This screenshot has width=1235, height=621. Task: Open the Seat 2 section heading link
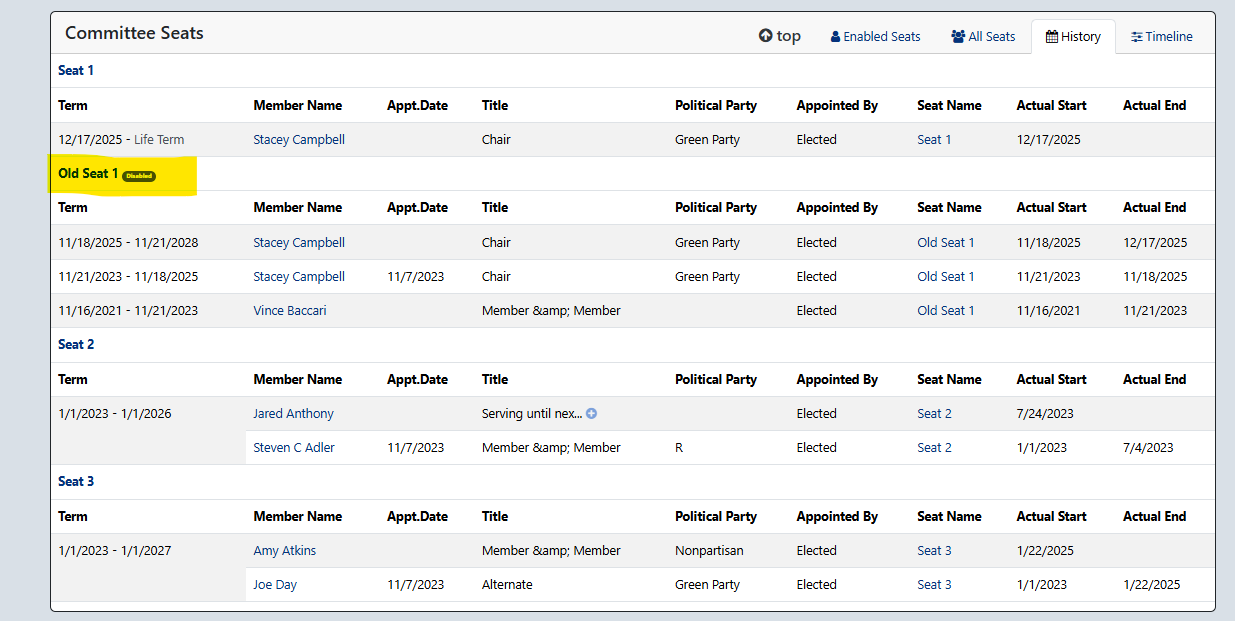[x=76, y=345]
